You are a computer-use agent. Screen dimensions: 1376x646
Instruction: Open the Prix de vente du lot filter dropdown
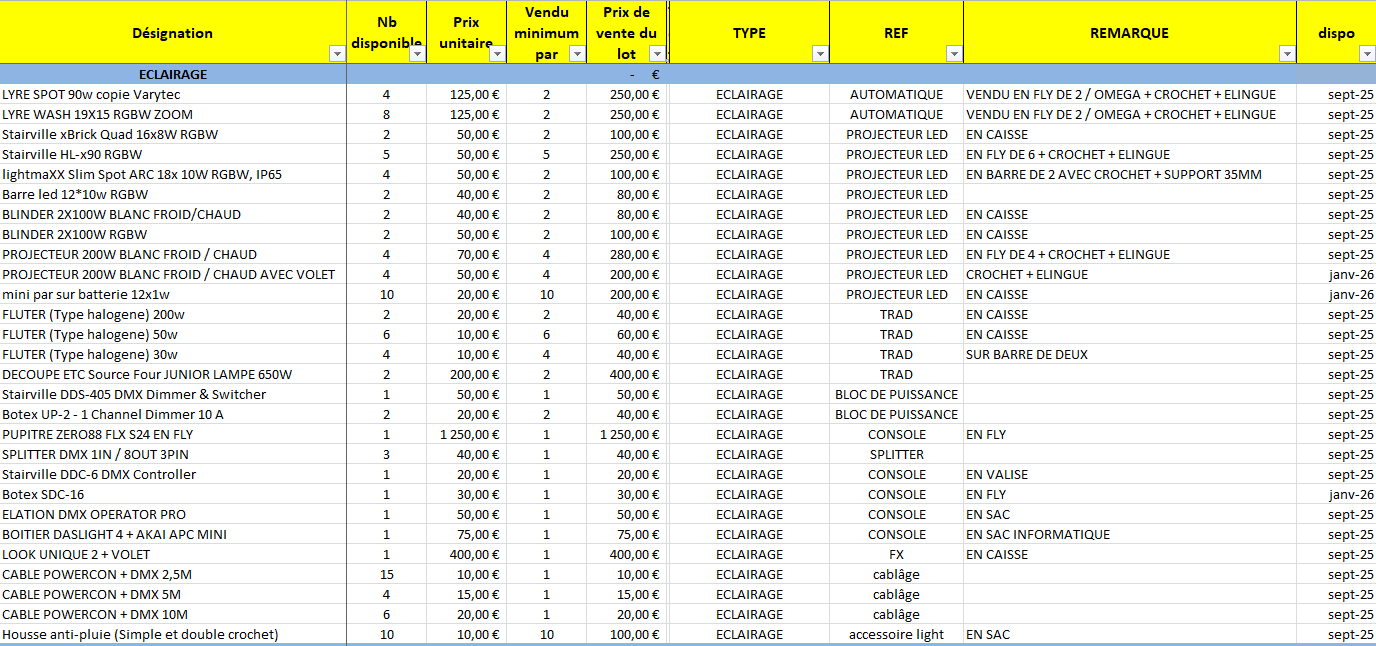(657, 54)
